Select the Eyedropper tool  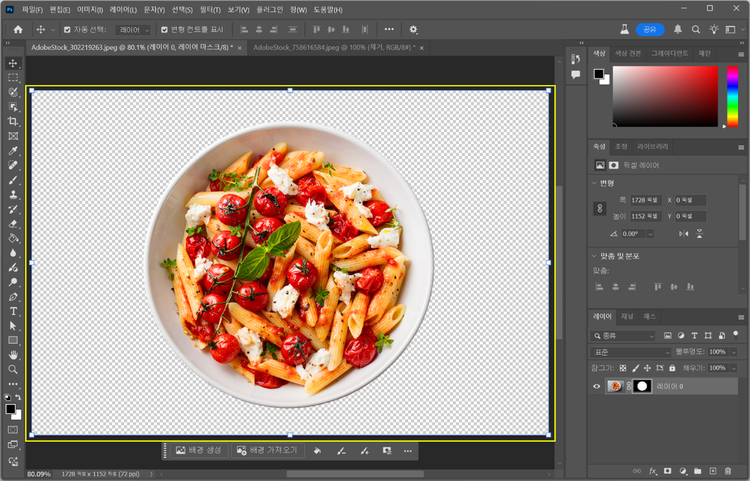point(13,151)
